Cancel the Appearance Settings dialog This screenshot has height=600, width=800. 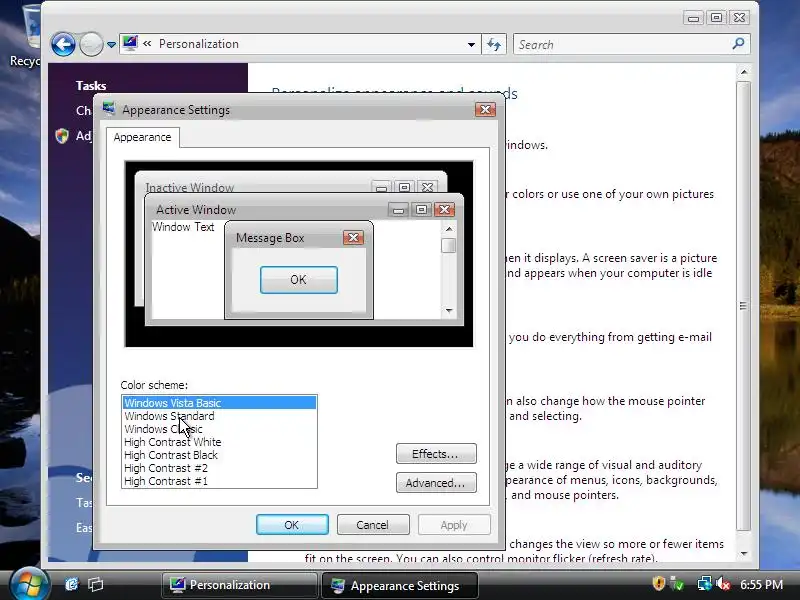coord(373,525)
